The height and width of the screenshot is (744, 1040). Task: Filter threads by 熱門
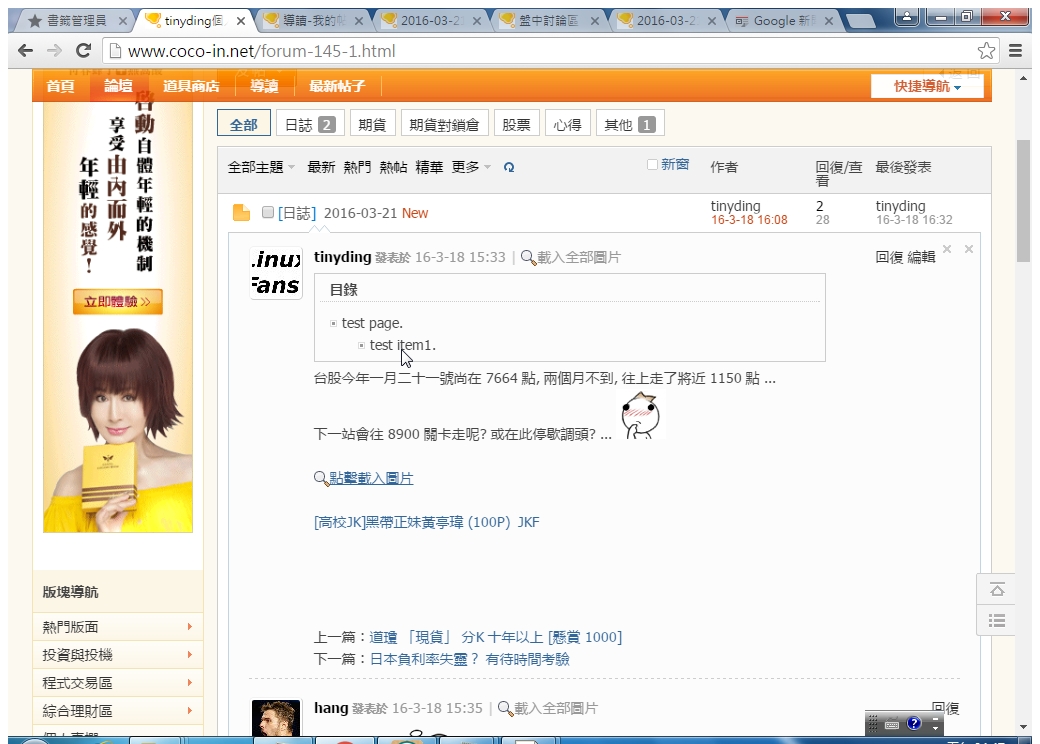(x=357, y=167)
